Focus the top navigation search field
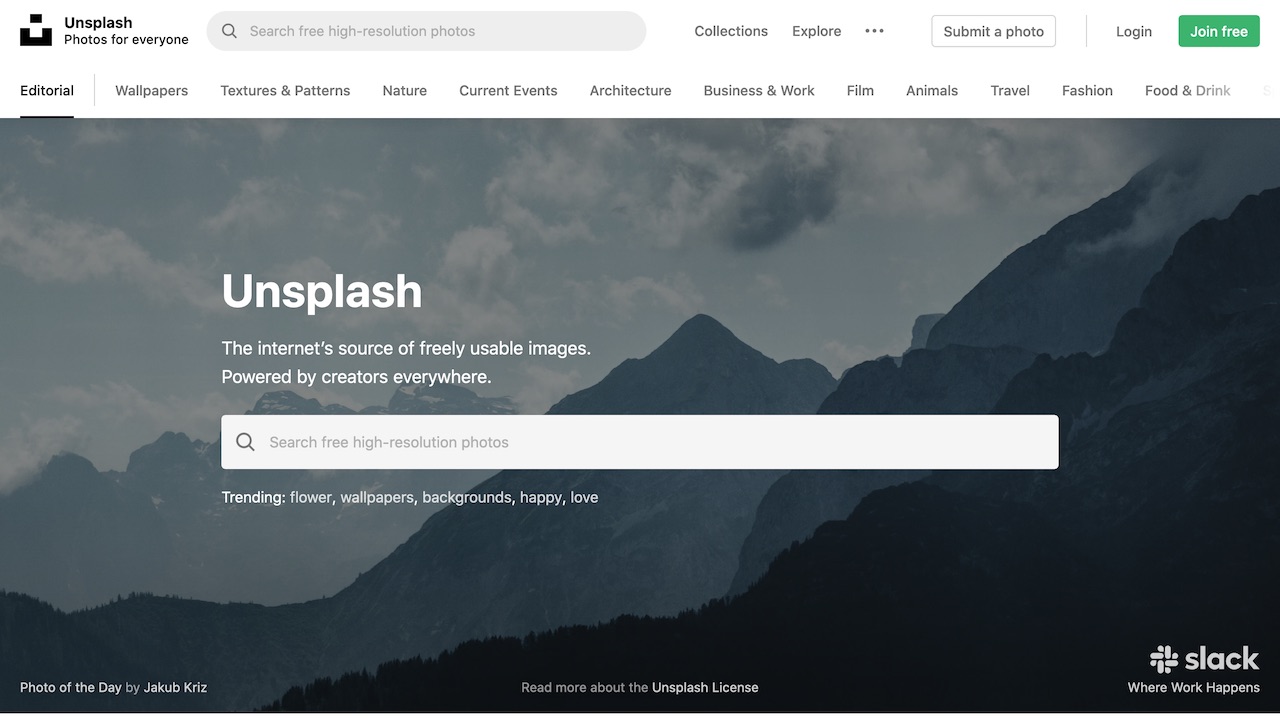 (x=426, y=31)
